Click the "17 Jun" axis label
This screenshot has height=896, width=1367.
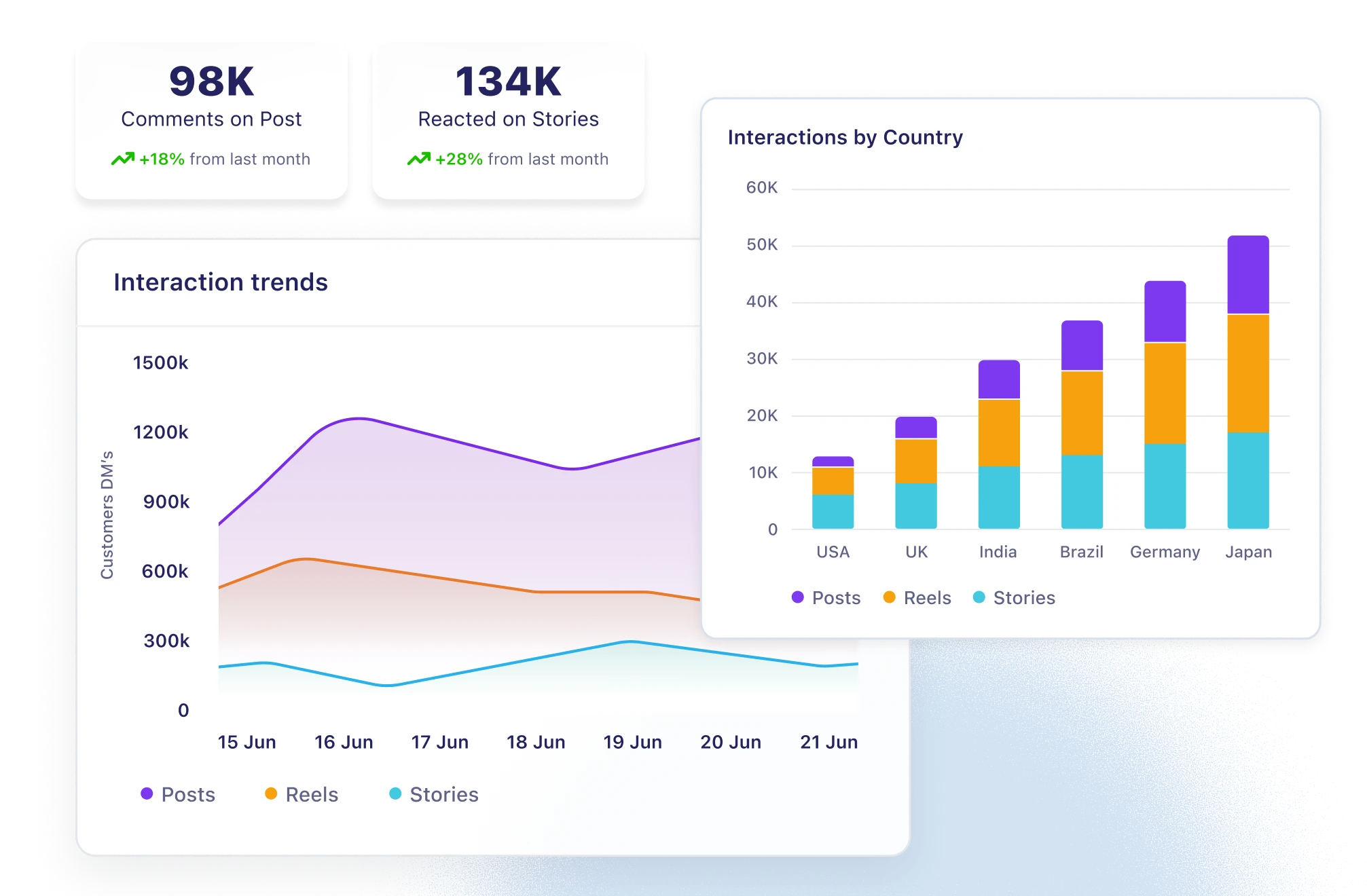[440, 742]
